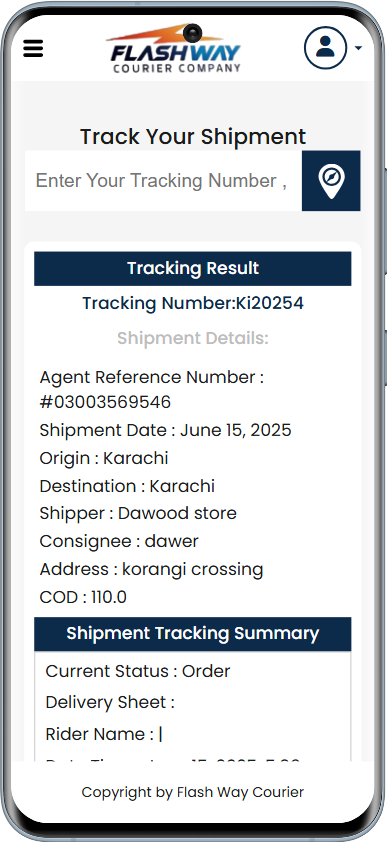This screenshot has width=387, height=842.
Task: Click the Origin Karachi line
Action: [104, 458]
